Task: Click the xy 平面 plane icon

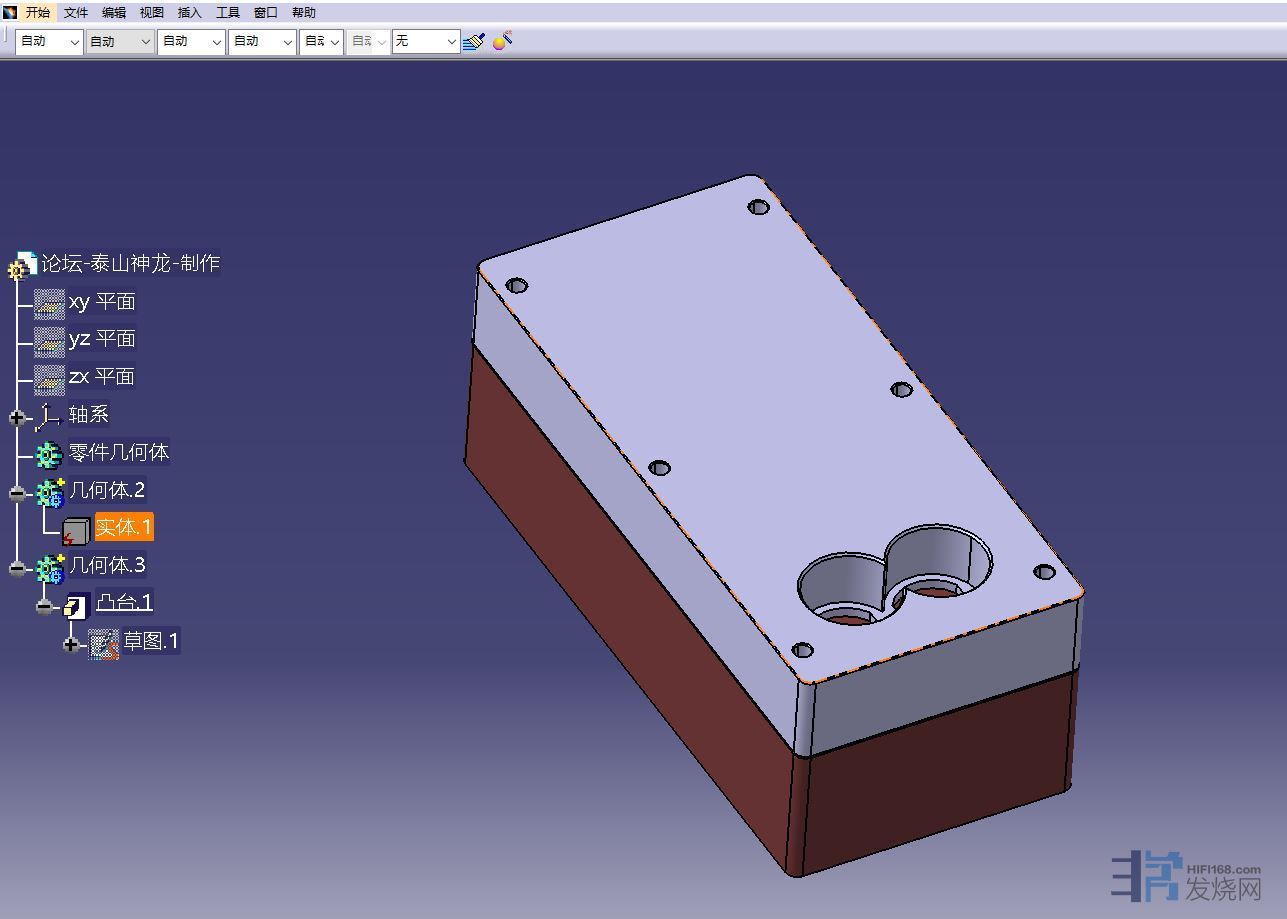Action: pos(49,303)
